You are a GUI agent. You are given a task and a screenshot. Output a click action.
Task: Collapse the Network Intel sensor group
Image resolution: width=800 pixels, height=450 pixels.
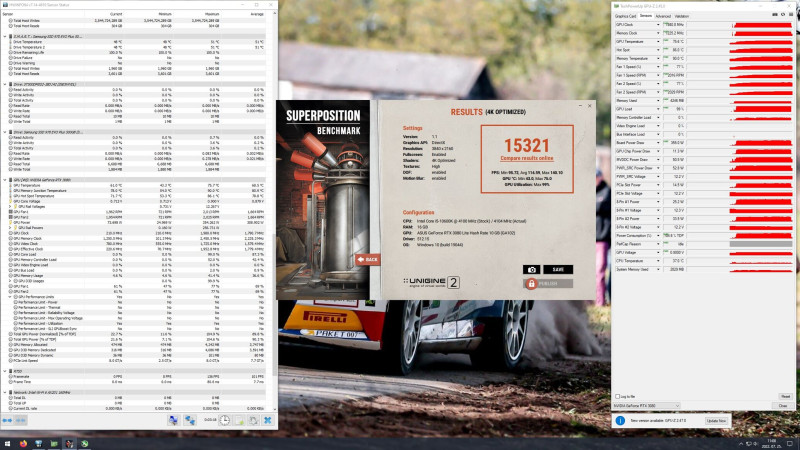click(x=5, y=392)
